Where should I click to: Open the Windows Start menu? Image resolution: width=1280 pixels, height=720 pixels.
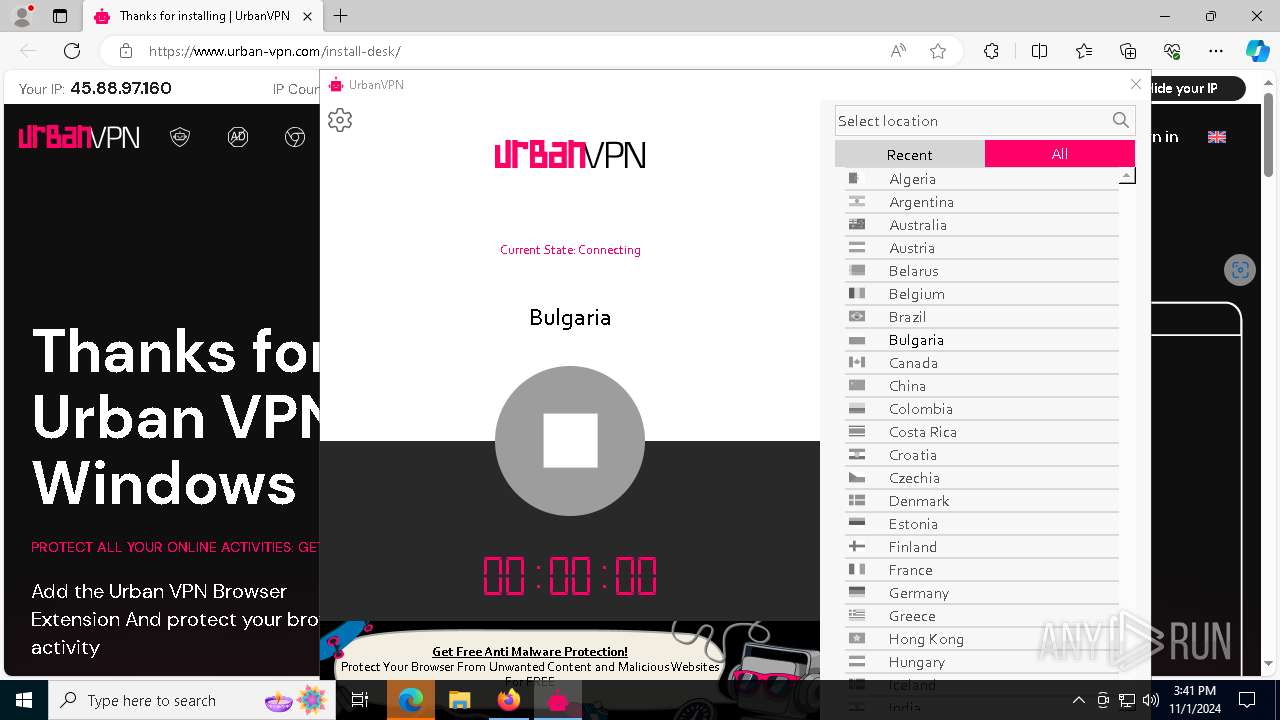point(24,700)
